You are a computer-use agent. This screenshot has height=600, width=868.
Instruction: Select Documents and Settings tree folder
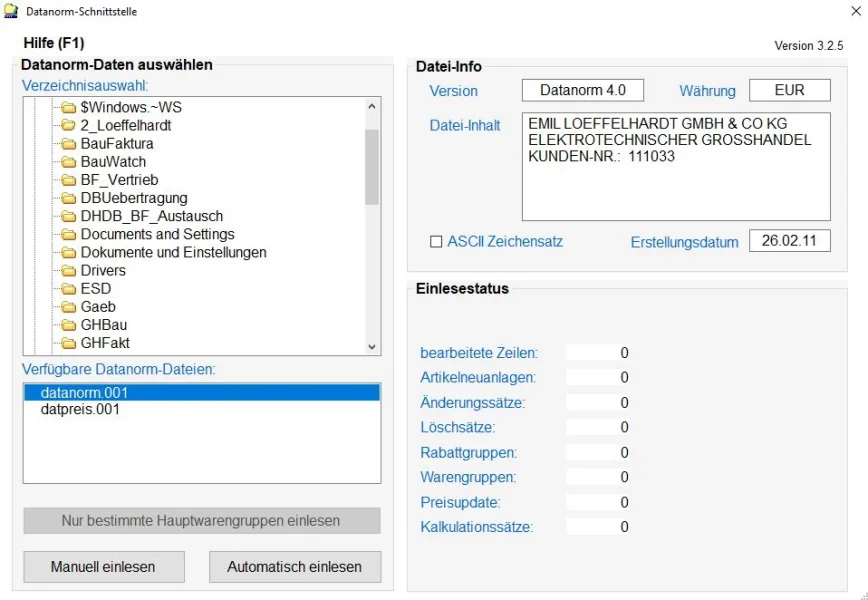[x=157, y=234]
